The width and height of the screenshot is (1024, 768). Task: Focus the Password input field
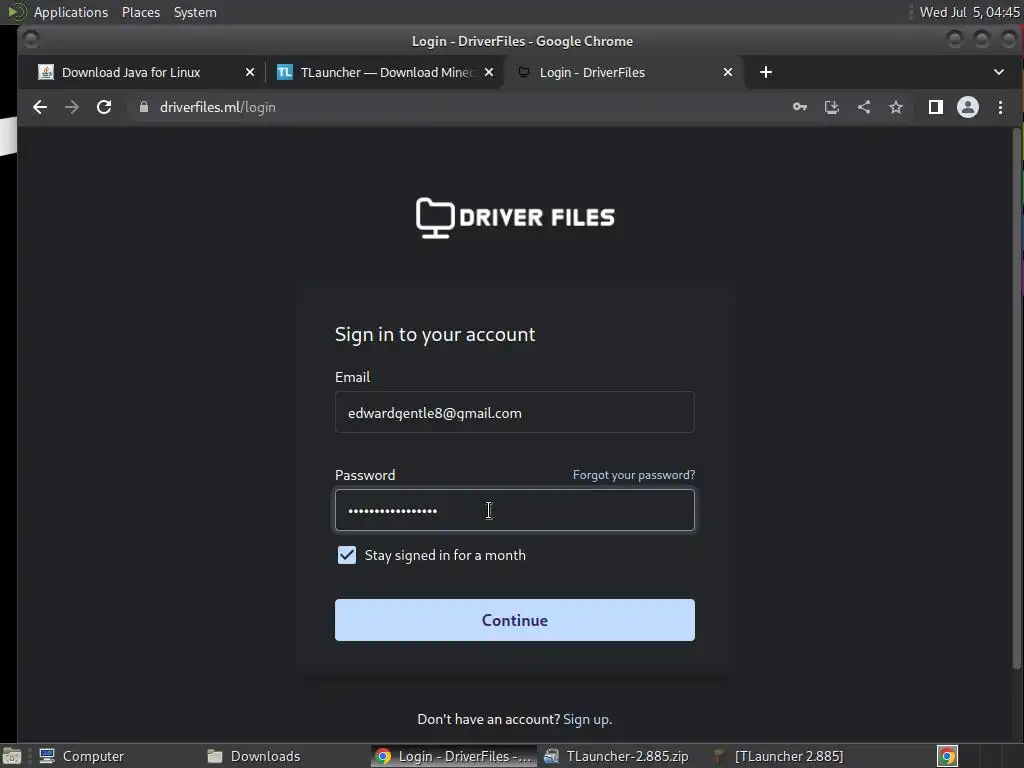(x=515, y=510)
